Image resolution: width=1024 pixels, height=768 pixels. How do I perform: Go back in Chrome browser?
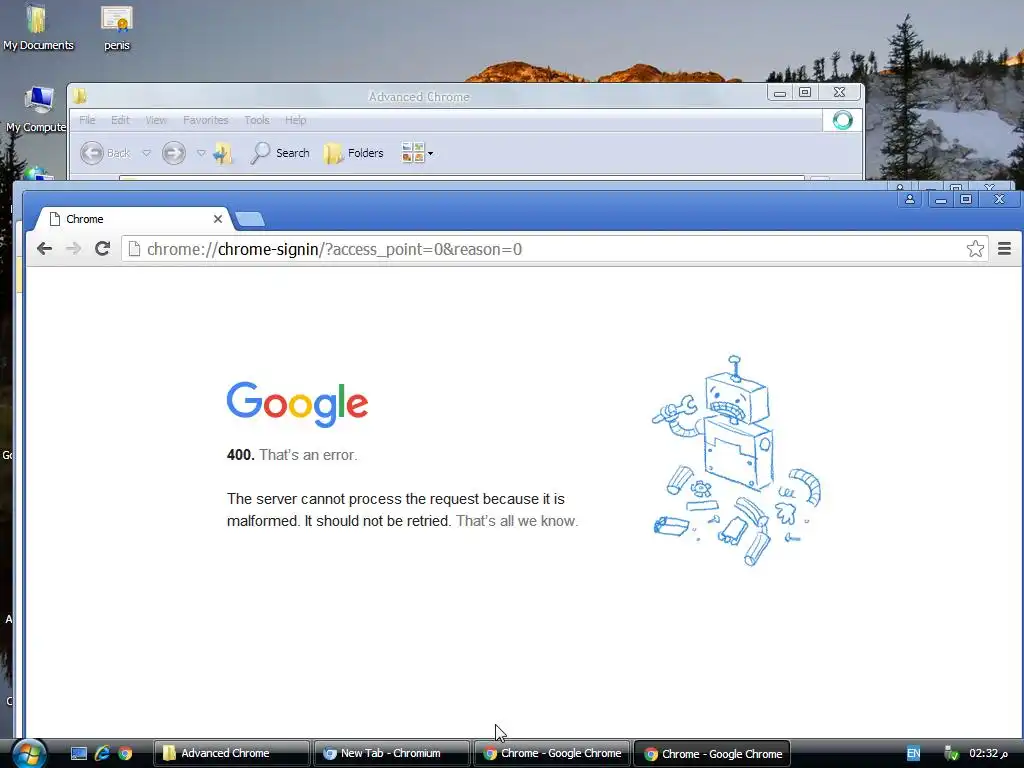point(44,249)
